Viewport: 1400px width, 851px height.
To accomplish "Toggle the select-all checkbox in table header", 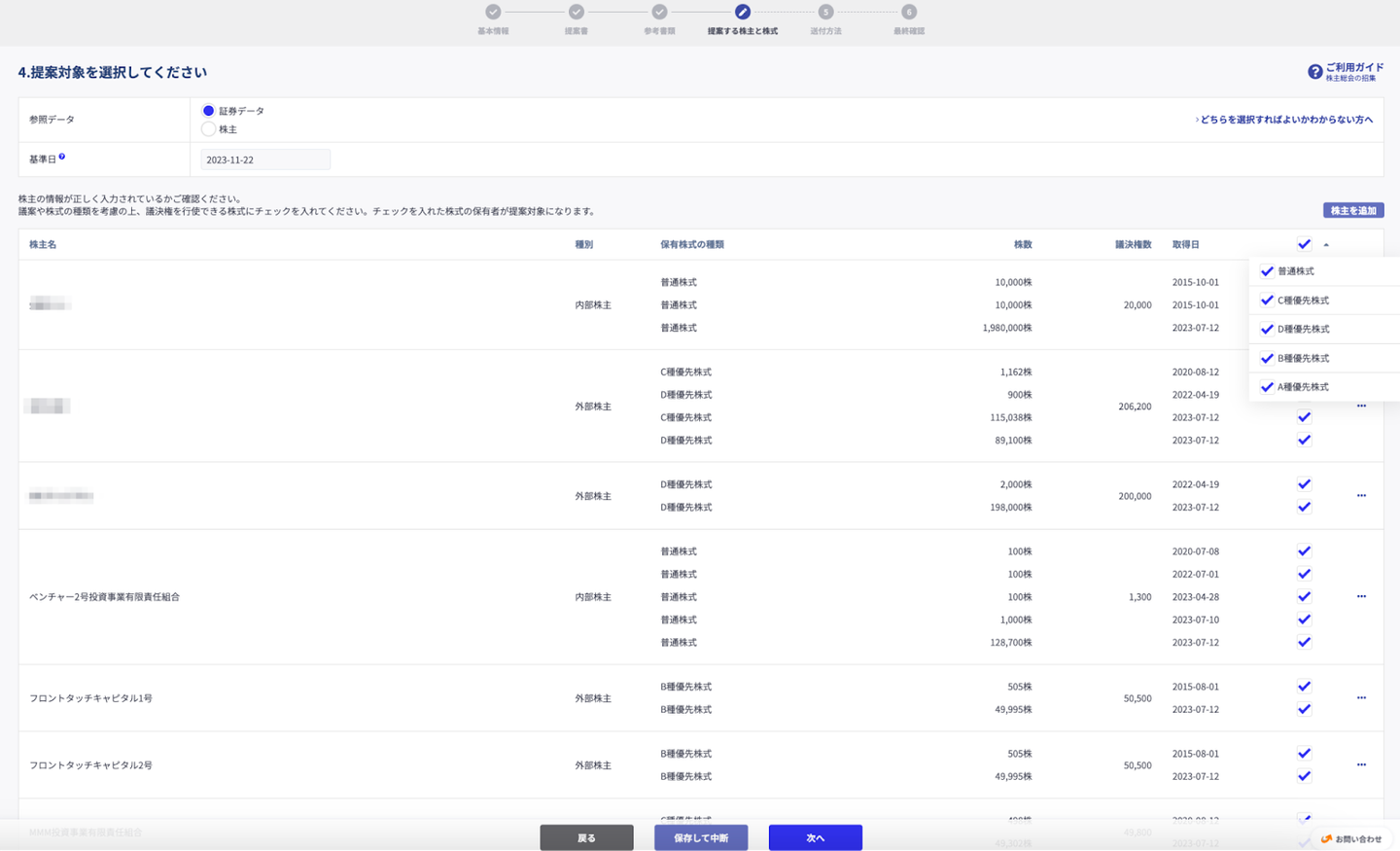I will click(1304, 244).
